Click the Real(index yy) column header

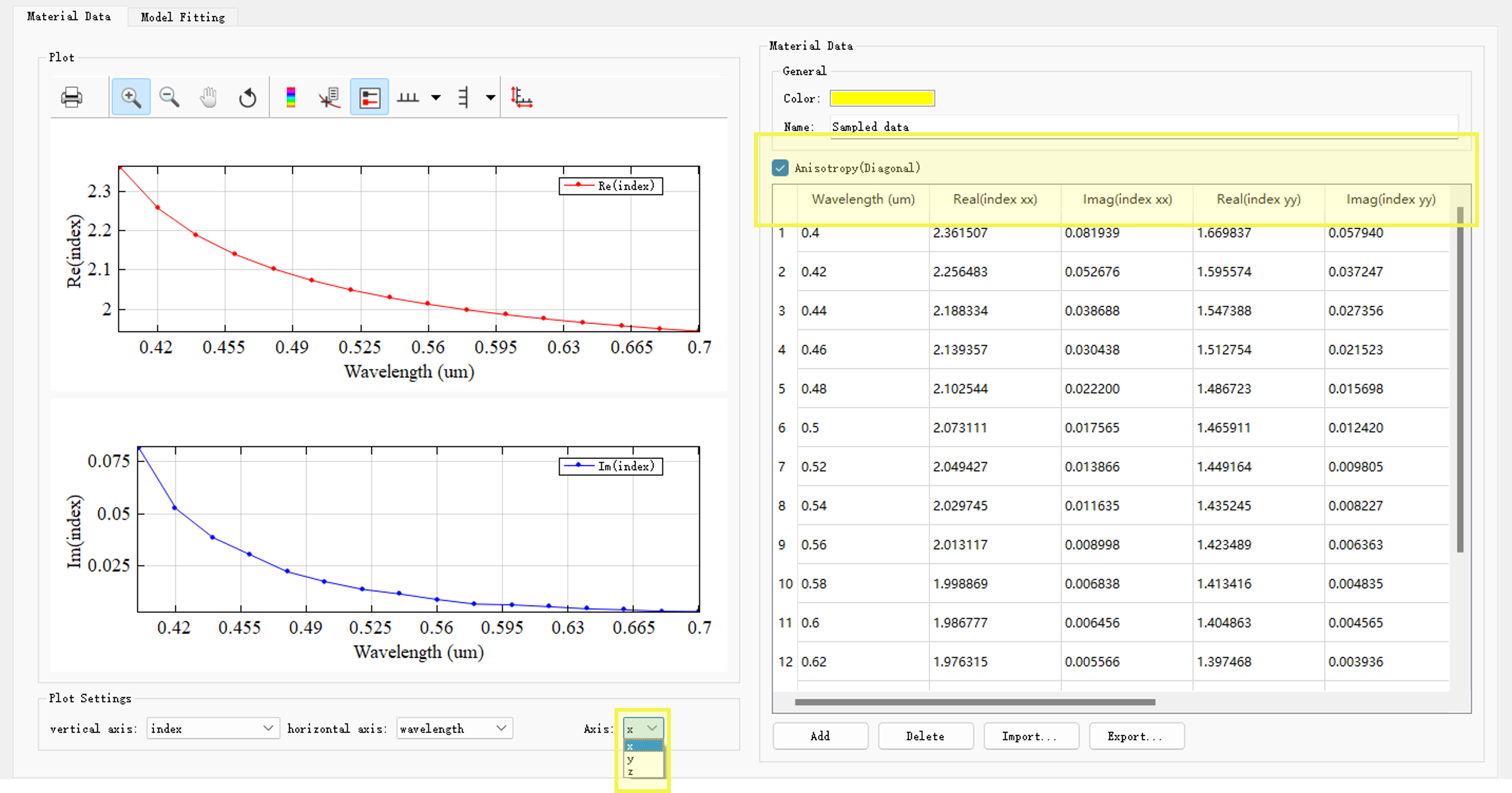(x=1259, y=200)
